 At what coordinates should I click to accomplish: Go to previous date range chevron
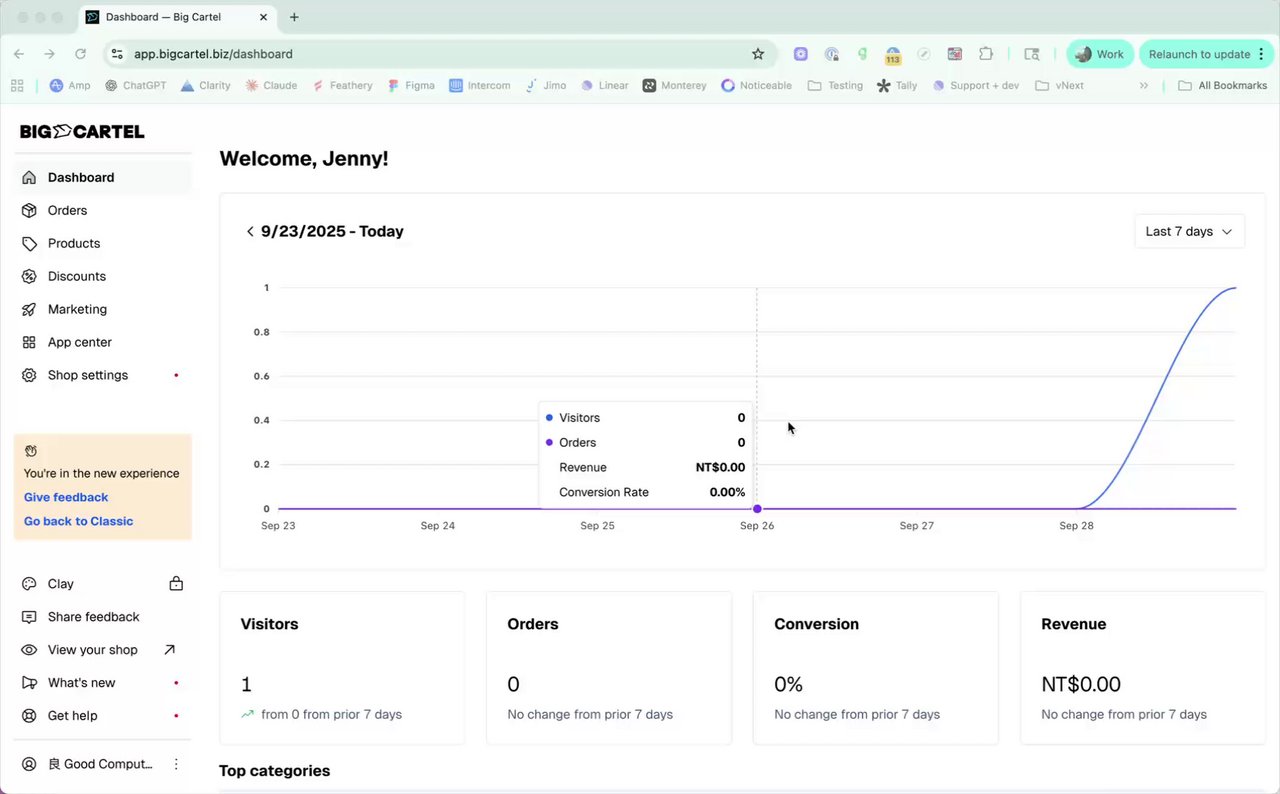point(250,232)
